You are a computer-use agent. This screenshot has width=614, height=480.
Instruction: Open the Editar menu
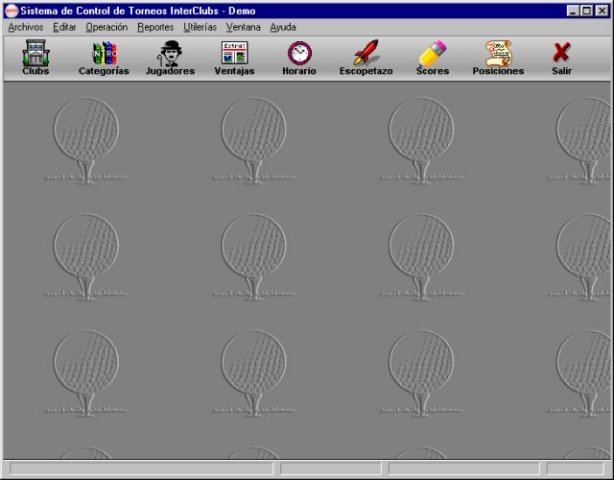64,27
